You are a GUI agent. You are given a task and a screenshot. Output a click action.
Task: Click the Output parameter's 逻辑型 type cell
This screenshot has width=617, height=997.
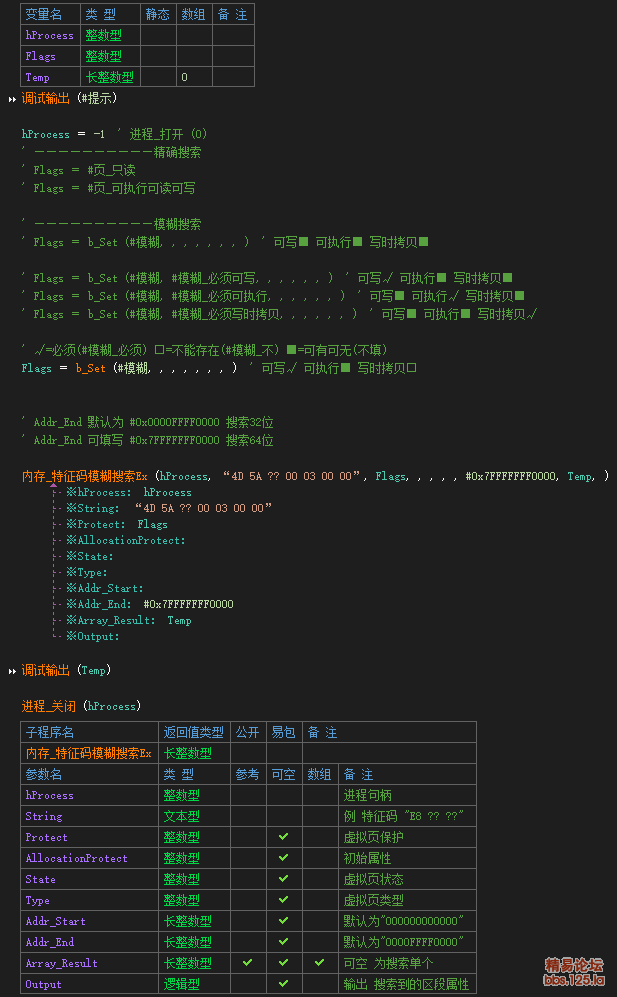tap(182, 984)
